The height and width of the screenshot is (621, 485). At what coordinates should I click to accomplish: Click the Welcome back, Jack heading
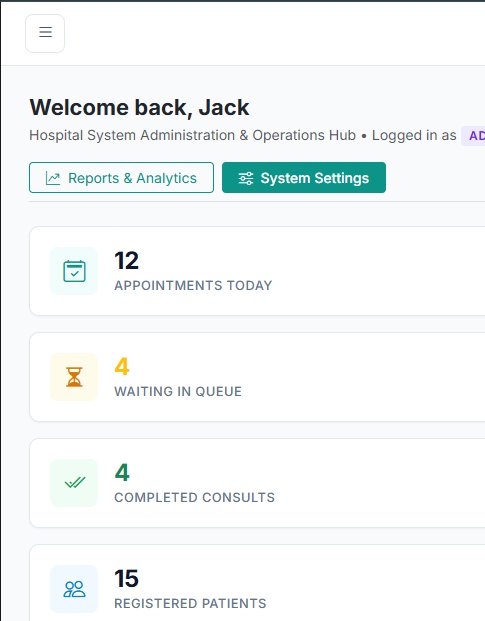(x=139, y=107)
